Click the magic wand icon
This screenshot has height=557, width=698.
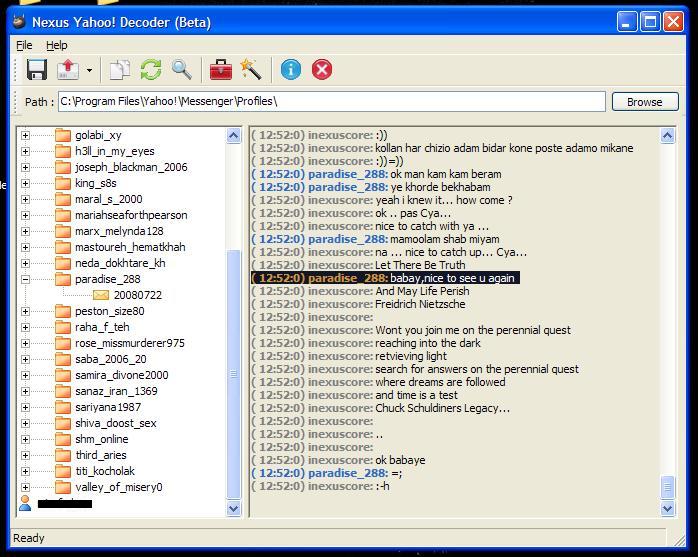(x=250, y=69)
